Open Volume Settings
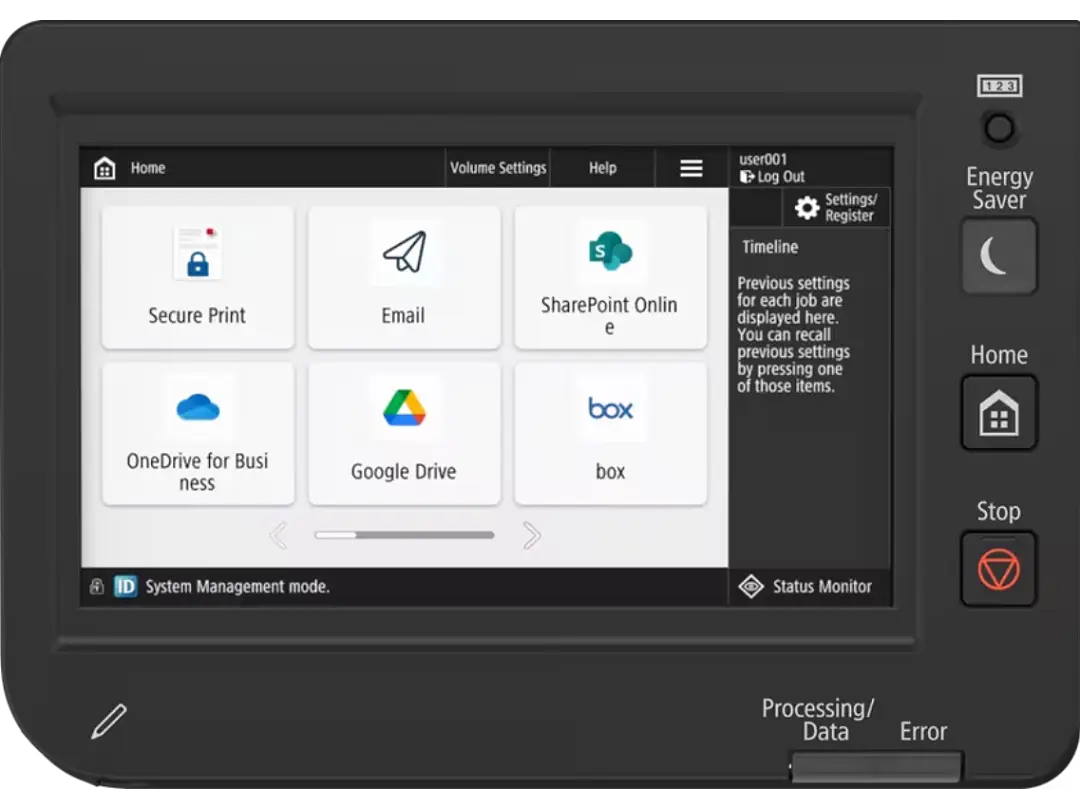1080x810 pixels. pos(498,167)
